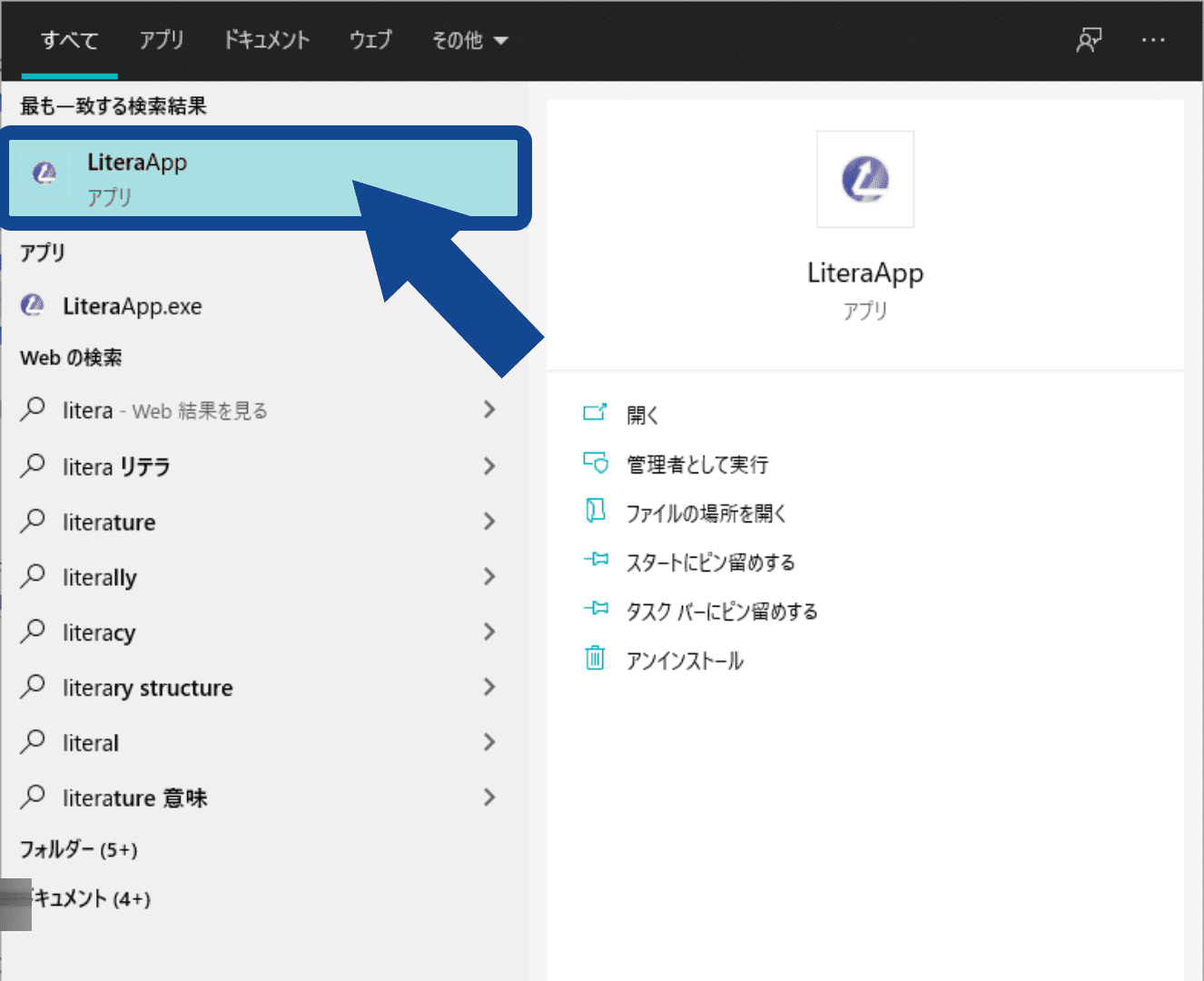Choose ファイルの場所を開く
The height and width of the screenshot is (981, 1204).
pos(706,513)
